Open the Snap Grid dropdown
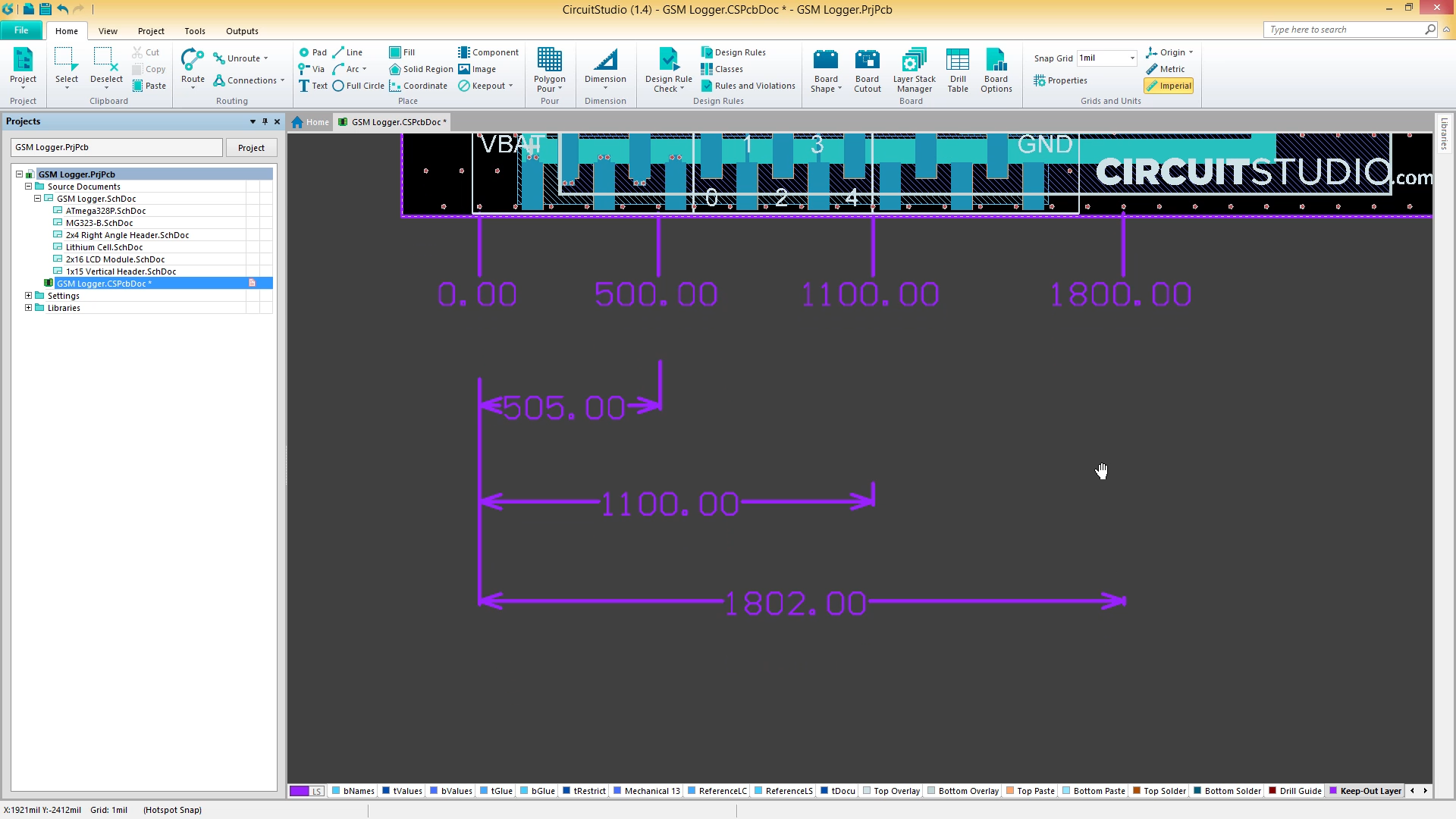This screenshot has width=1456, height=819. click(x=1131, y=58)
